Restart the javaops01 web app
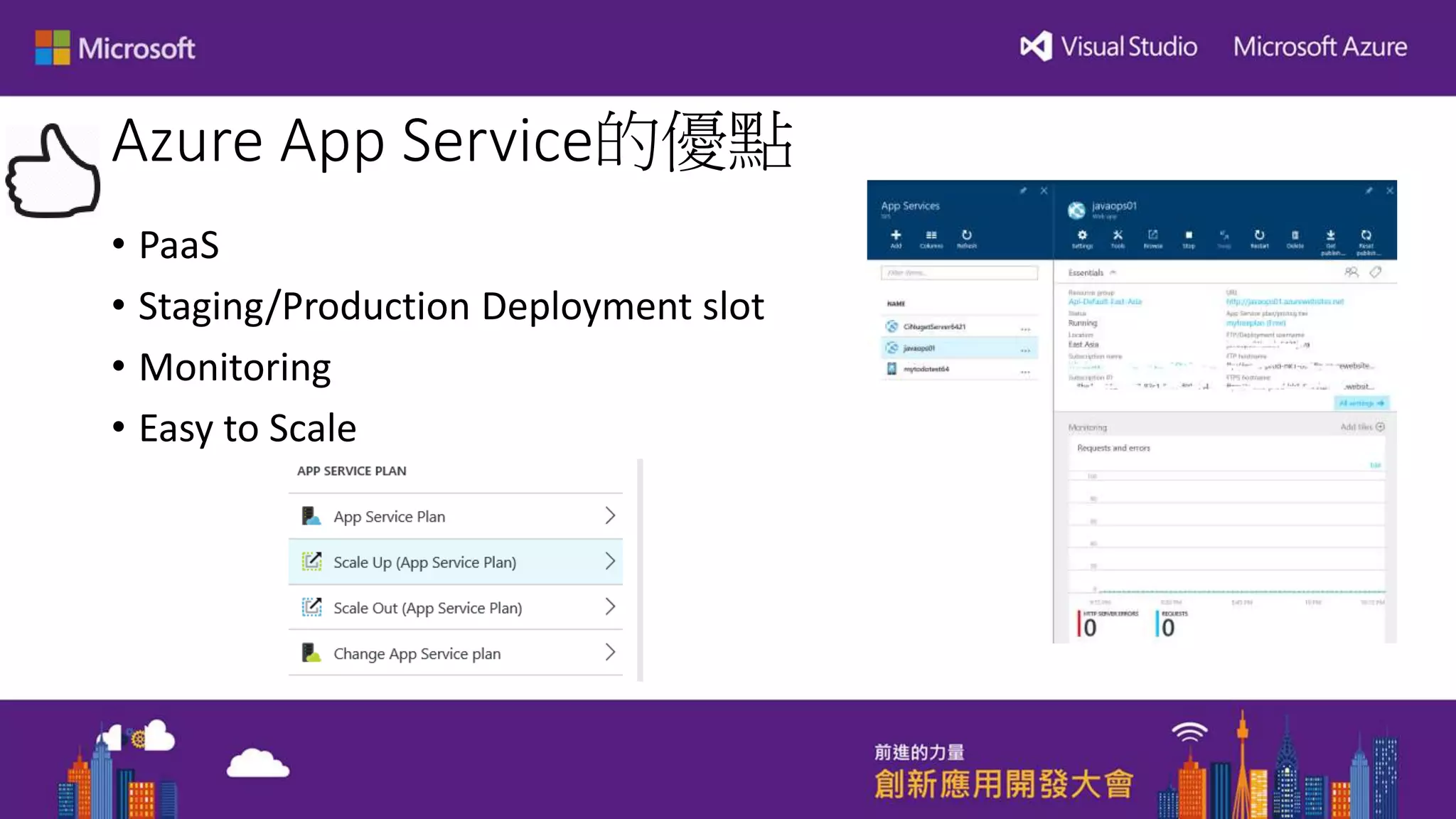This screenshot has width=1456, height=819. (1260, 239)
